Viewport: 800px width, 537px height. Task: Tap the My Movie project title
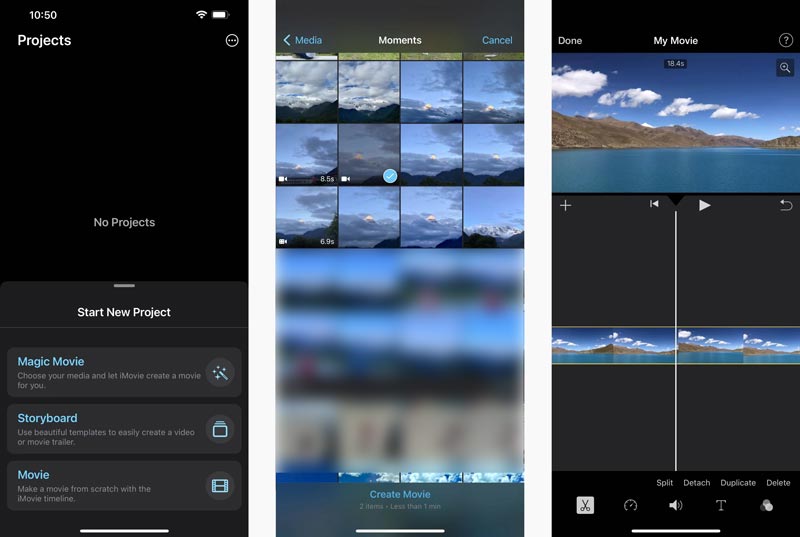[x=676, y=40]
